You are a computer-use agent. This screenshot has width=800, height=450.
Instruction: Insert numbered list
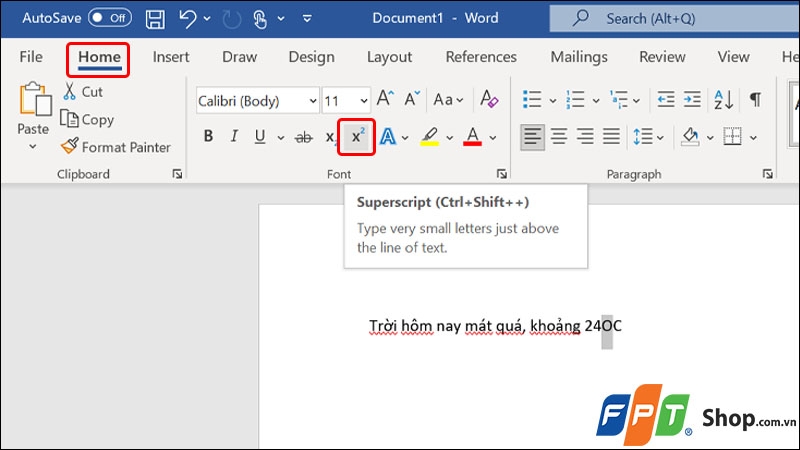click(x=575, y=99)
